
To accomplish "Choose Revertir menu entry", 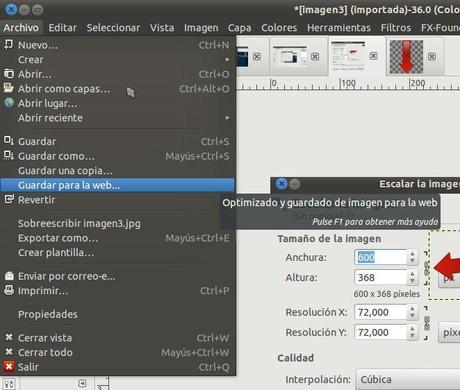I will click(117, 200).
